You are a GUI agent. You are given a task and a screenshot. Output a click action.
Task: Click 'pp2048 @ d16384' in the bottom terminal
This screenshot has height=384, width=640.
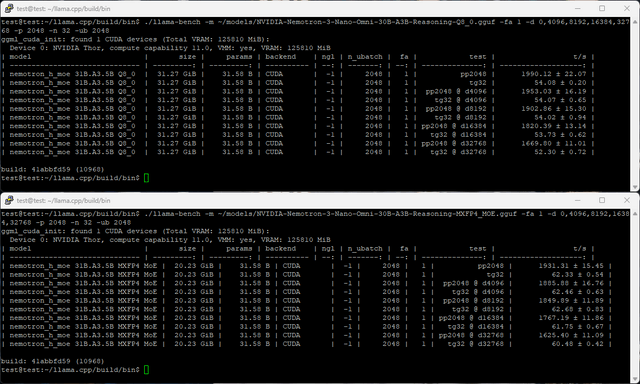point(471,318)
